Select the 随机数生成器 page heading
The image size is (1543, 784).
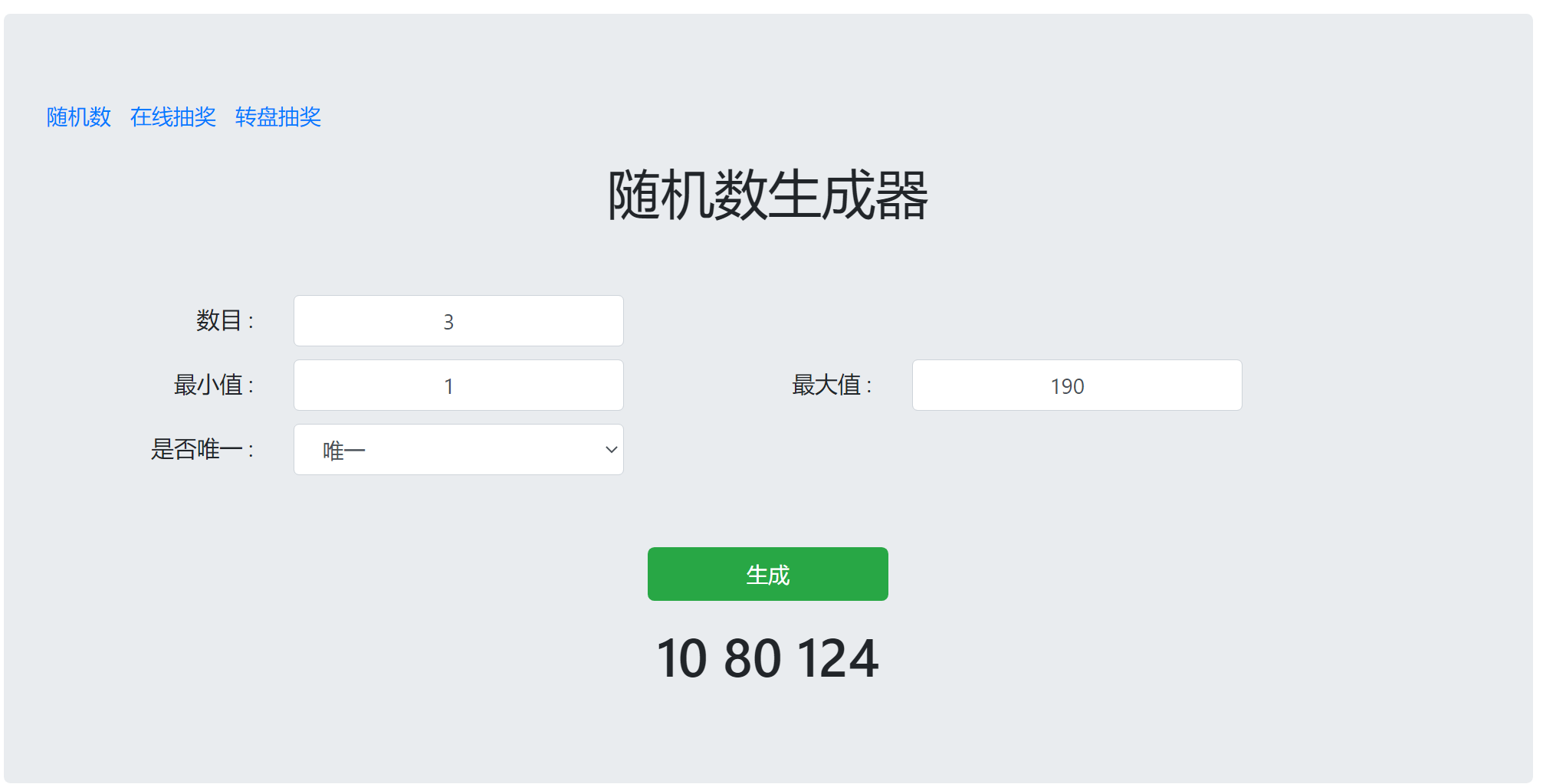(768, 195)
